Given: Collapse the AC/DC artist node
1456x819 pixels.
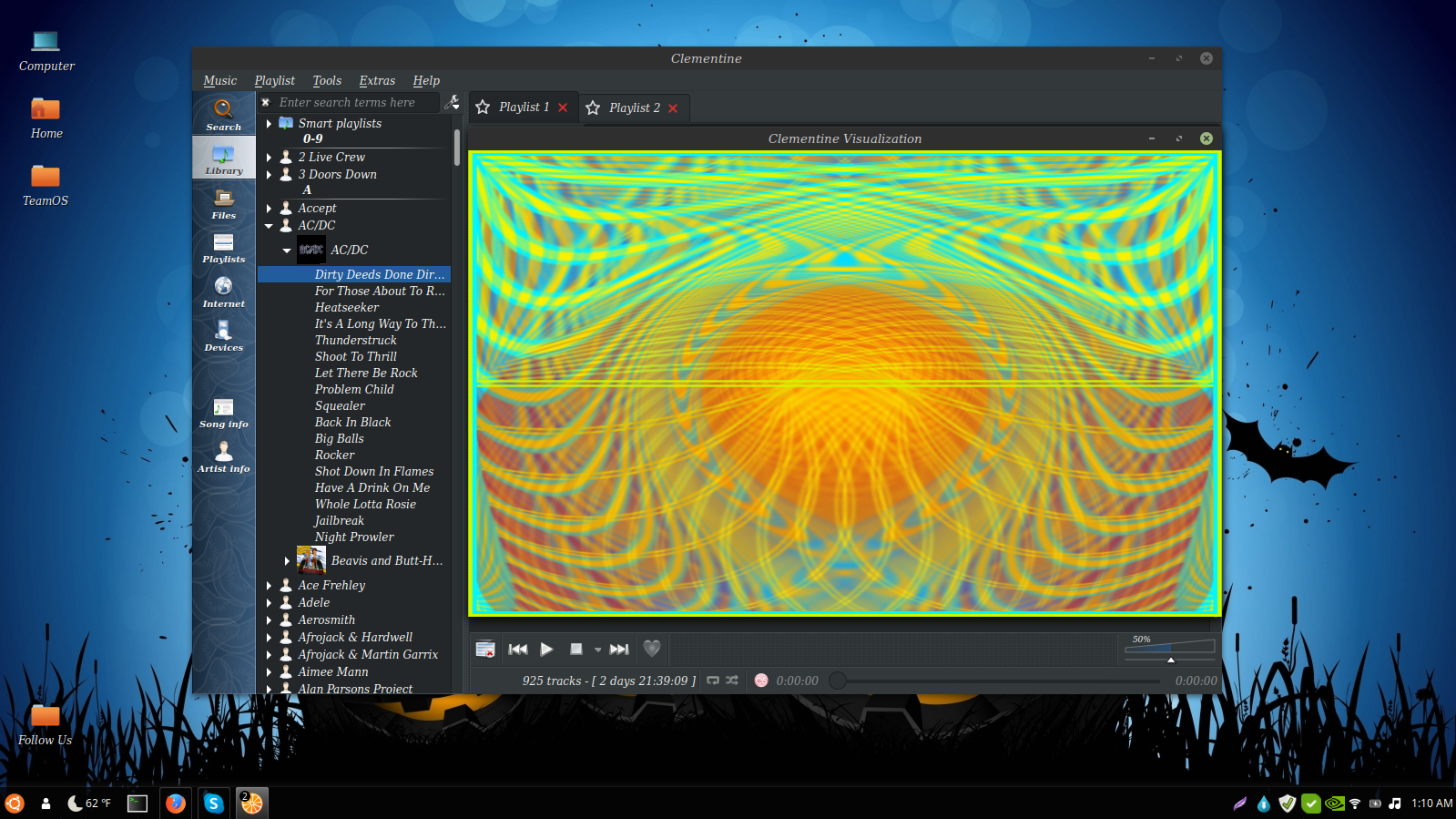Looking at the screenshot, I should pos(269,225).
